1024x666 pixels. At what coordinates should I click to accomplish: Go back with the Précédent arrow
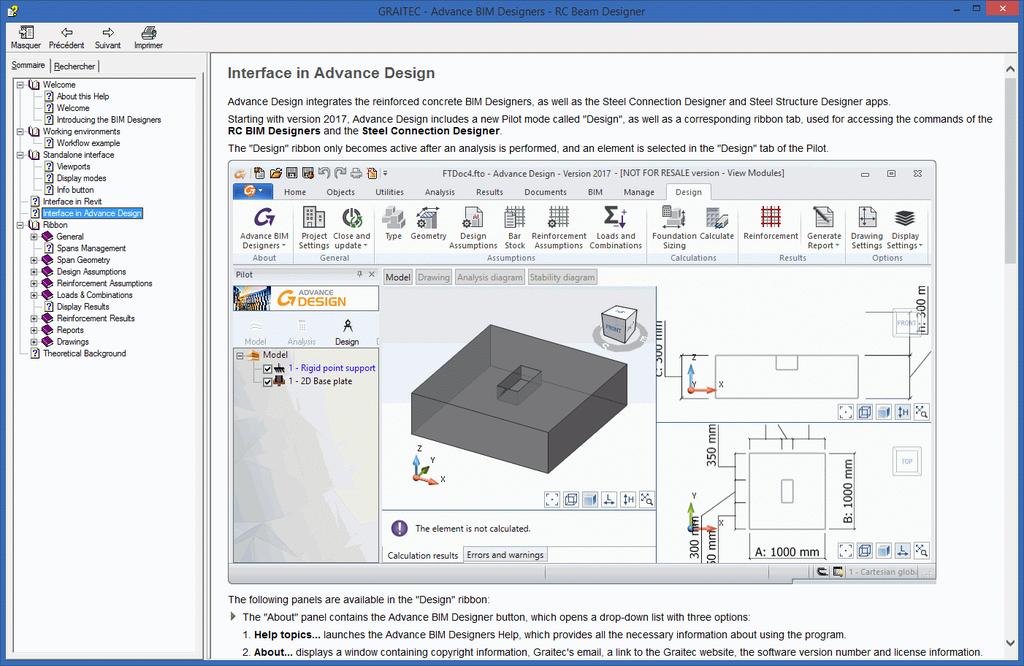(x=67, y=32)
